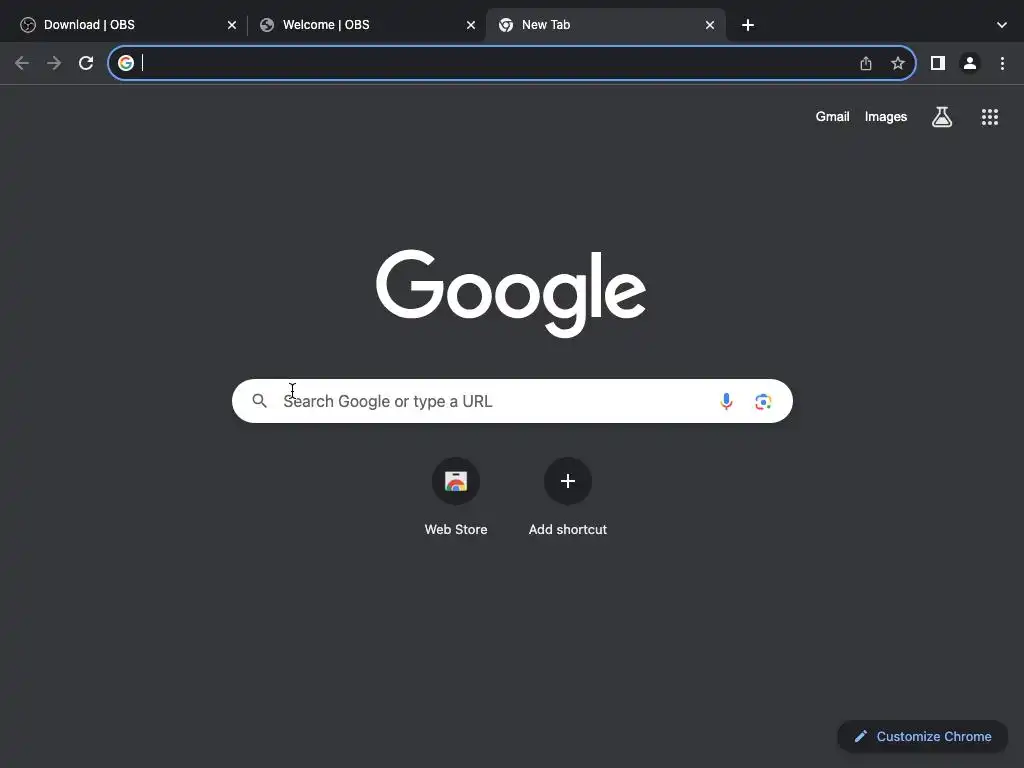Reload the current page
Viewport: 1024px width, 768px height.
86,63
